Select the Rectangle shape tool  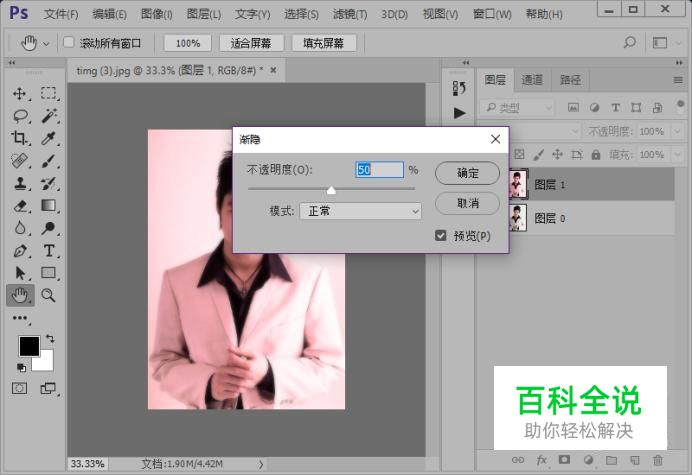[x=49, y=273]
